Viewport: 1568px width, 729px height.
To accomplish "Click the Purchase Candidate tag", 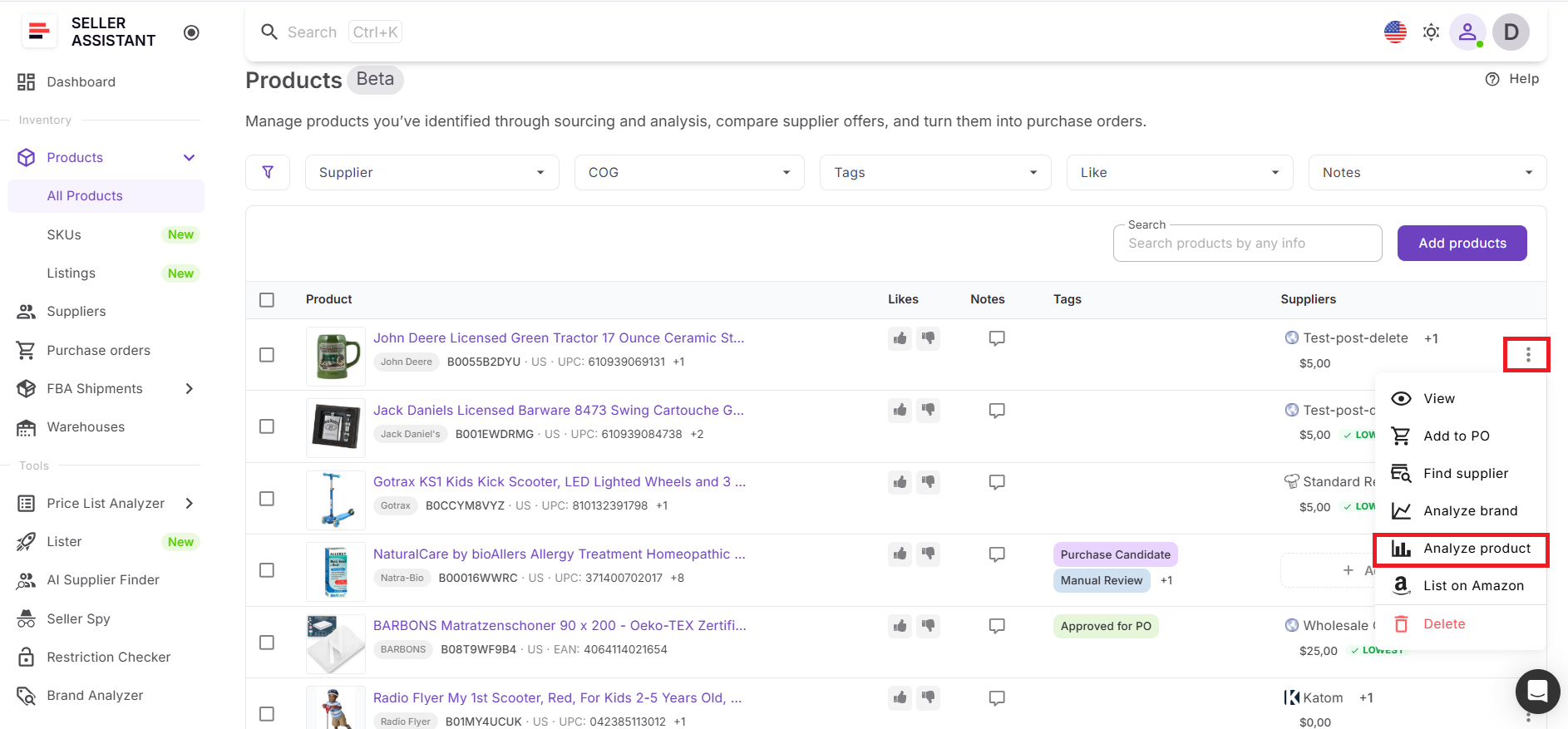I will point(1115,554).
